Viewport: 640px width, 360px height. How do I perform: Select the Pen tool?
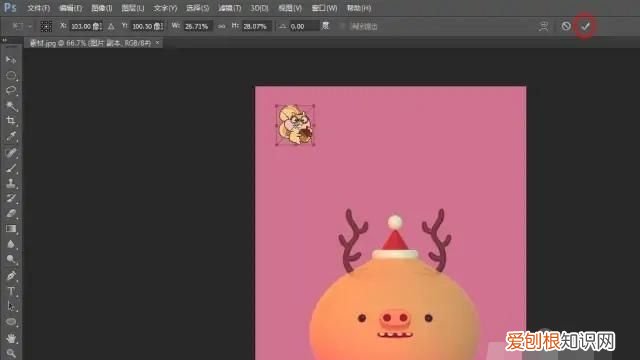click(11, 276)
